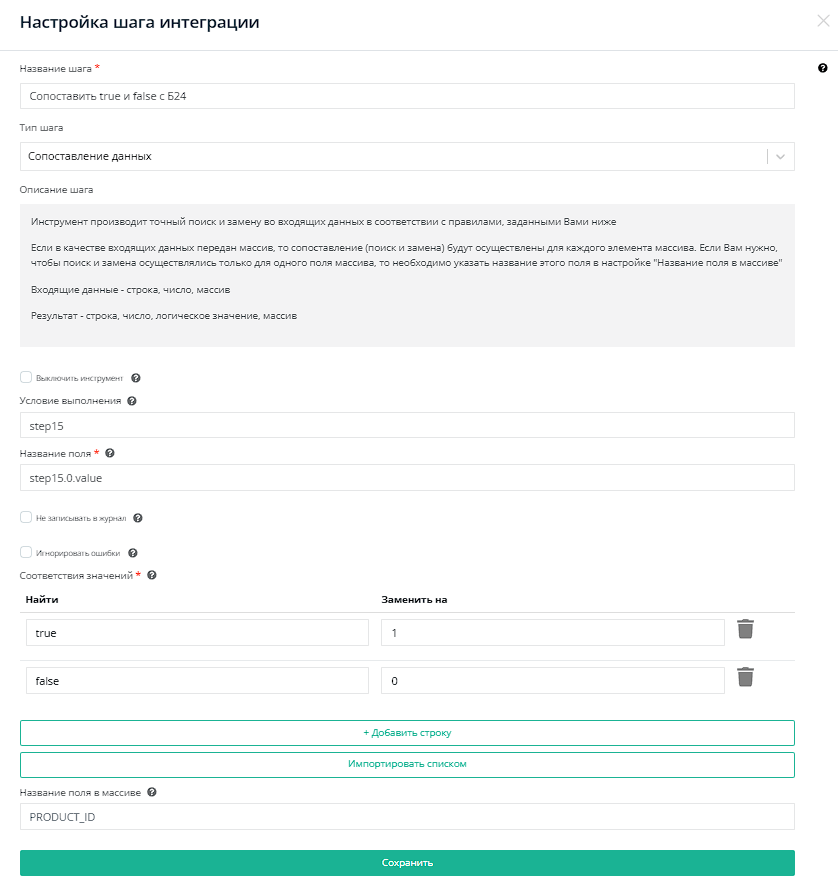Enable the Выключить инструмент checkbox
The image size is (838, 885).
pos(25,378)
